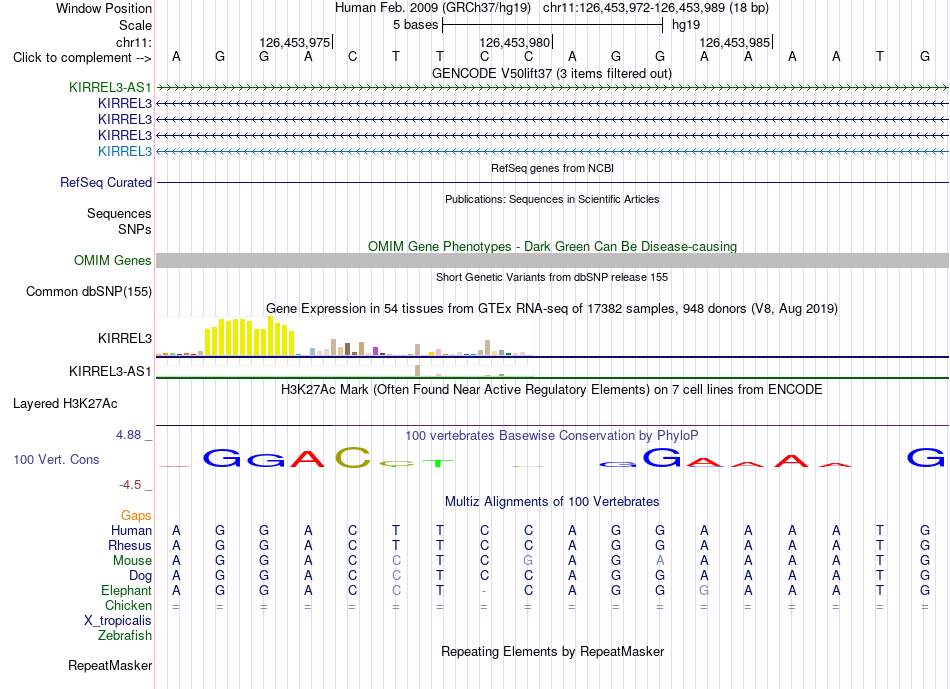Viewport: 950px width, 689px height.
Task: Click the chr11: ruler label
Action: 134,42
